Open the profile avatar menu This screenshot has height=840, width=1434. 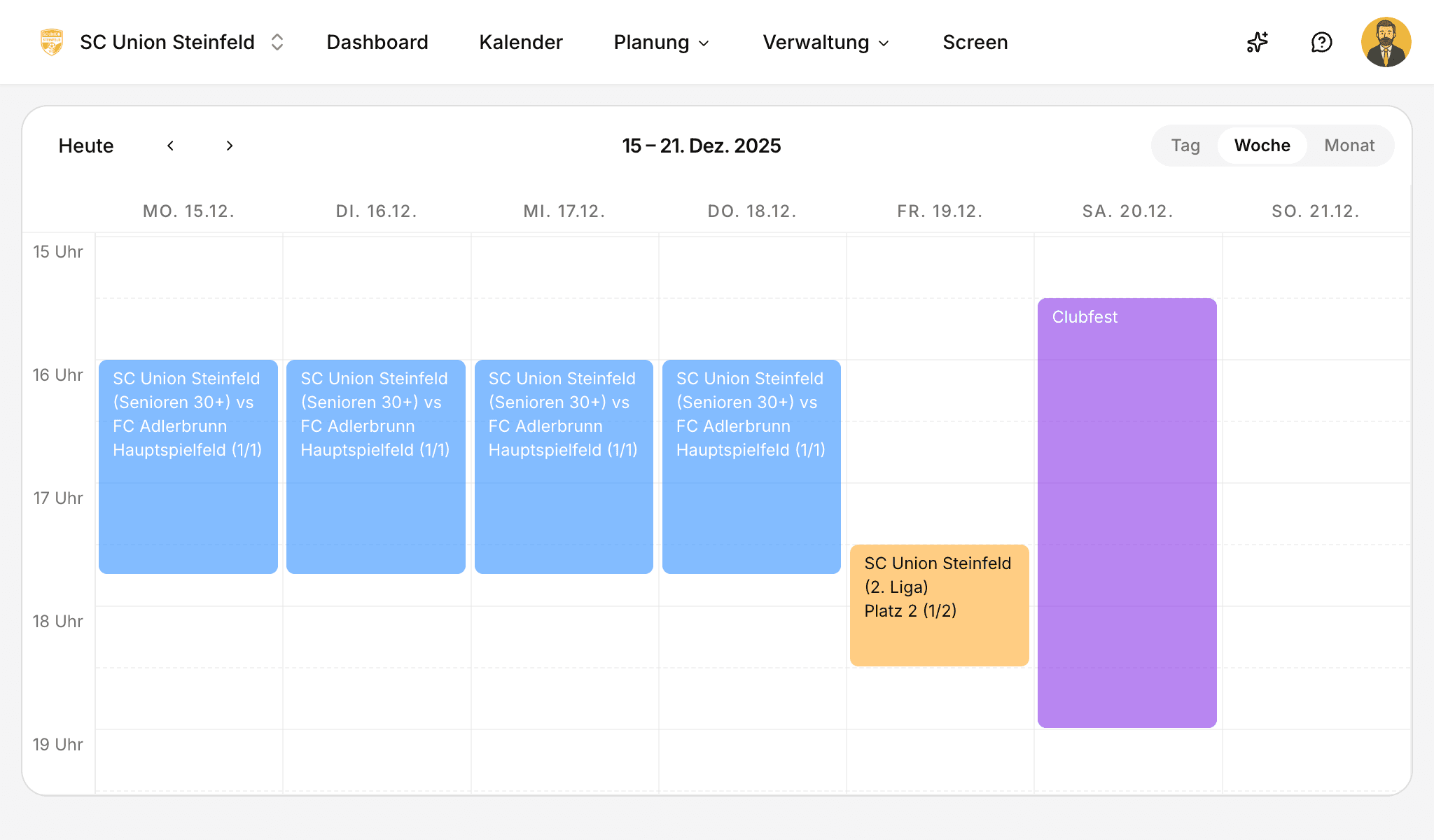[x=1386, y=43]
